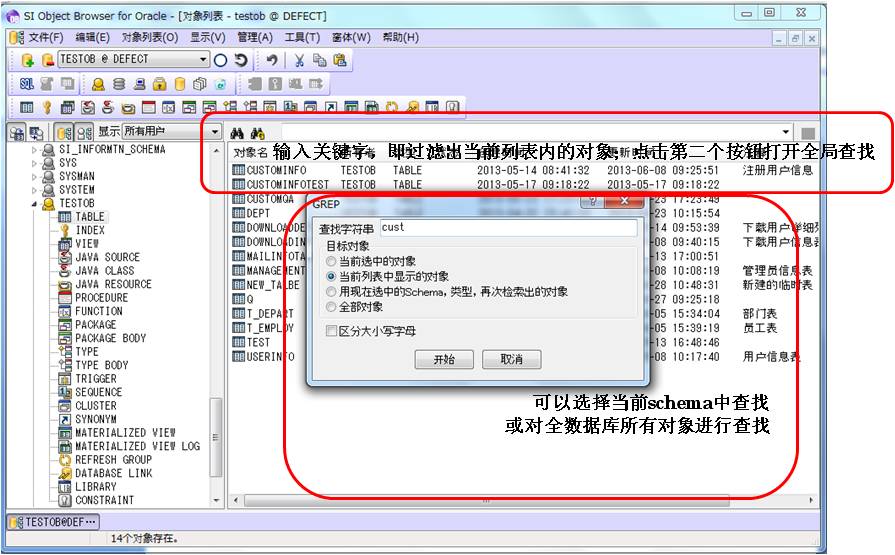Screen dimensions: 895x555
Task: Open the 所有用户 display dropdown
Action: pos(215,132)
